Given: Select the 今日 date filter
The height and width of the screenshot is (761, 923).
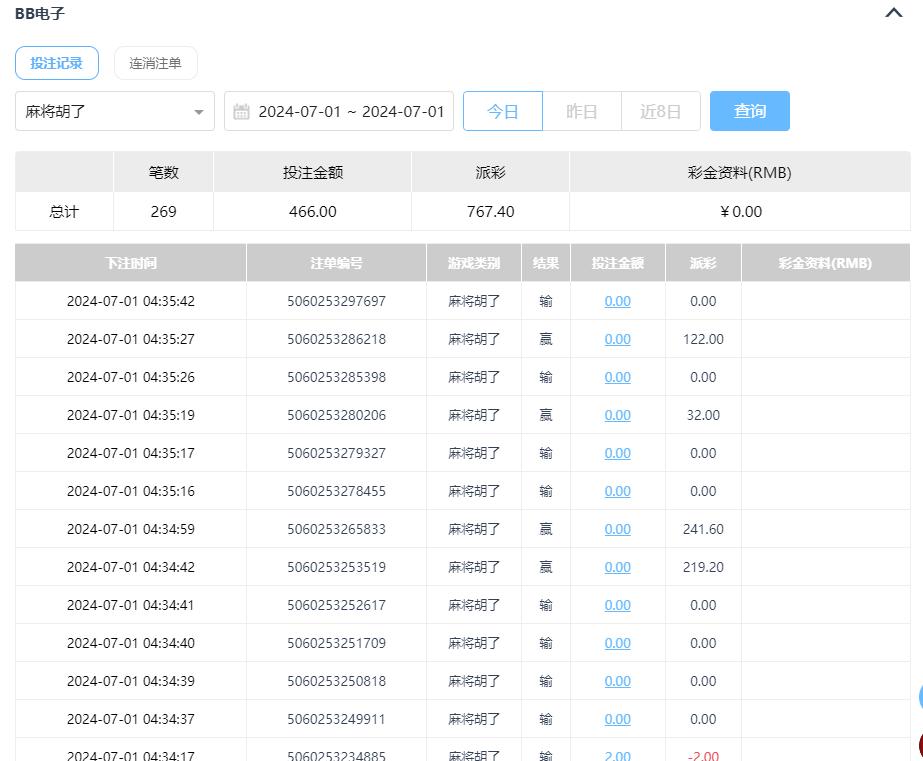Looking at the screenshot, I should point(502,111).
